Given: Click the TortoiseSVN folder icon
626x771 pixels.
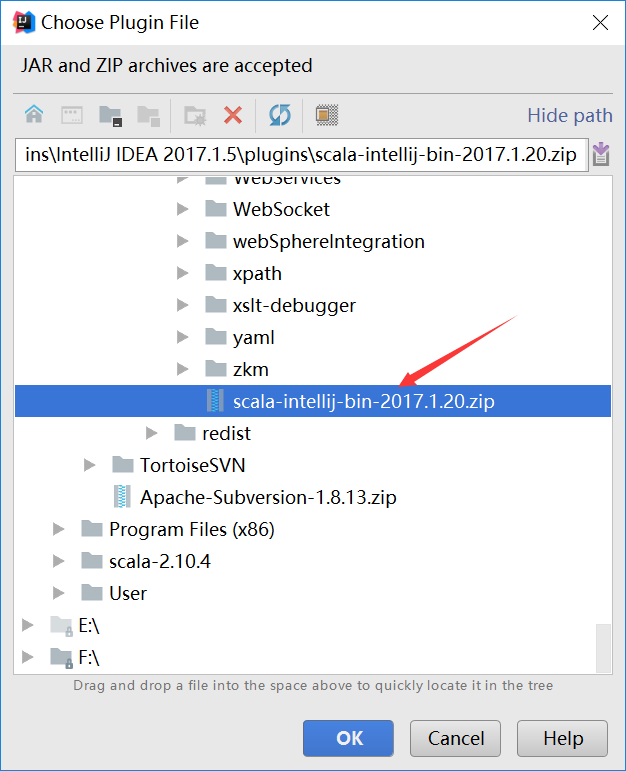Looking at the screenshot, I should (x=122, y=464).
